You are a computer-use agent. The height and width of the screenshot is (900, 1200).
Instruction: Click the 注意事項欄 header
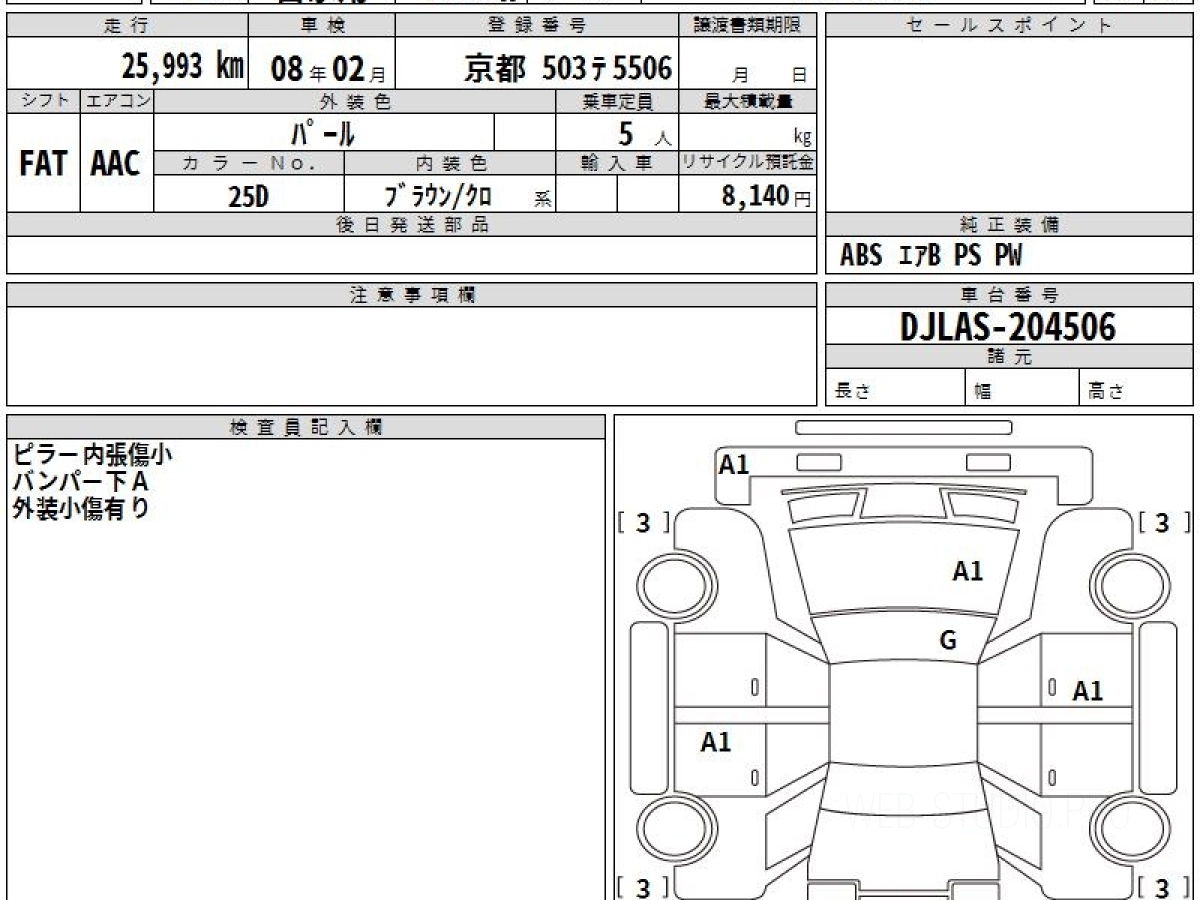[x=412, y=295]
